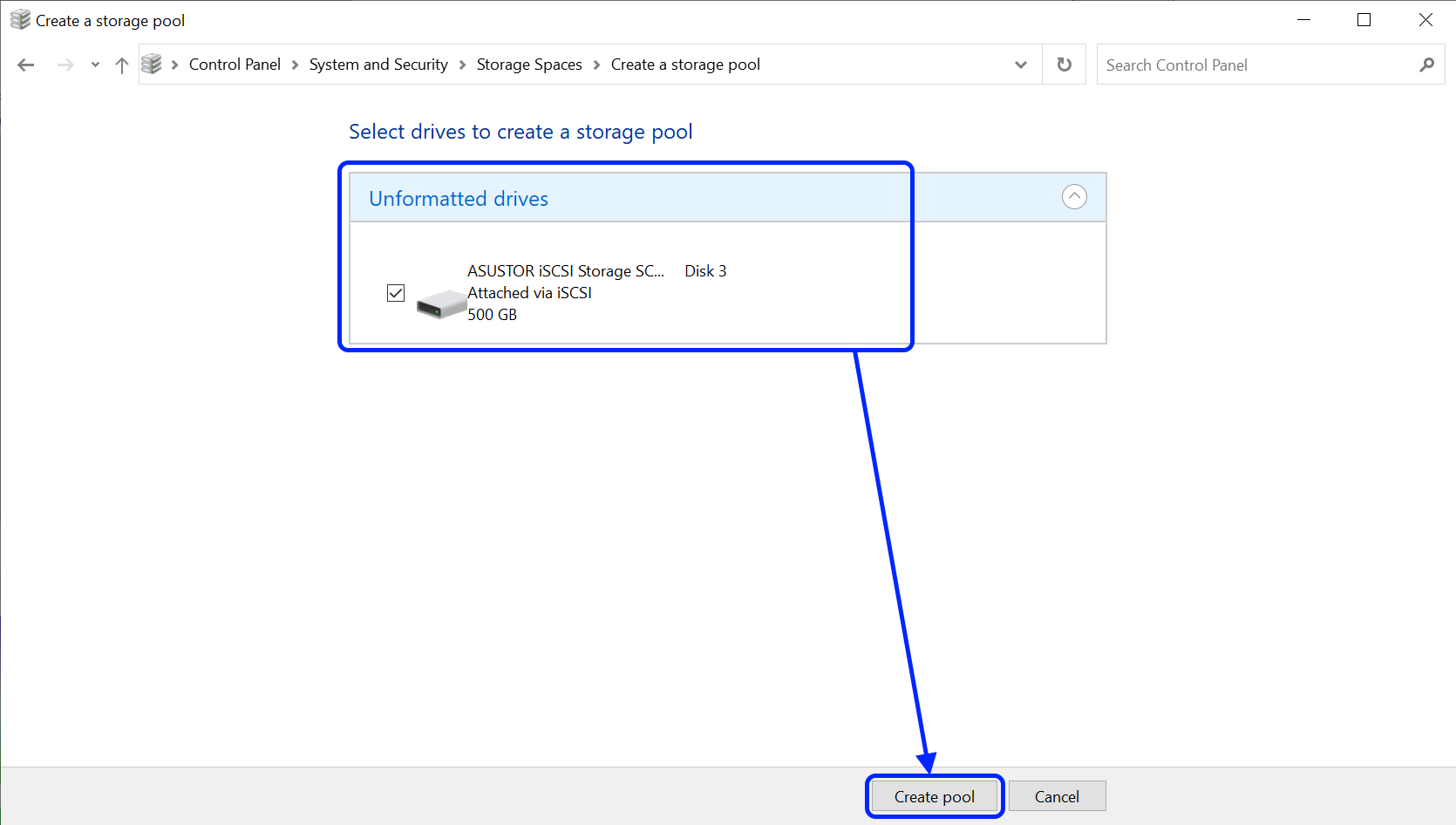Click the iSCSI drive icon
This screenshot has width=1456, height=825.
pyautogui.click(x=442, y=304)
